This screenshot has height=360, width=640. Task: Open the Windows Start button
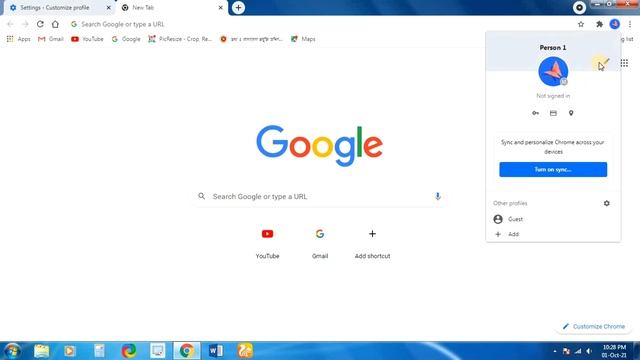[11, 351]
